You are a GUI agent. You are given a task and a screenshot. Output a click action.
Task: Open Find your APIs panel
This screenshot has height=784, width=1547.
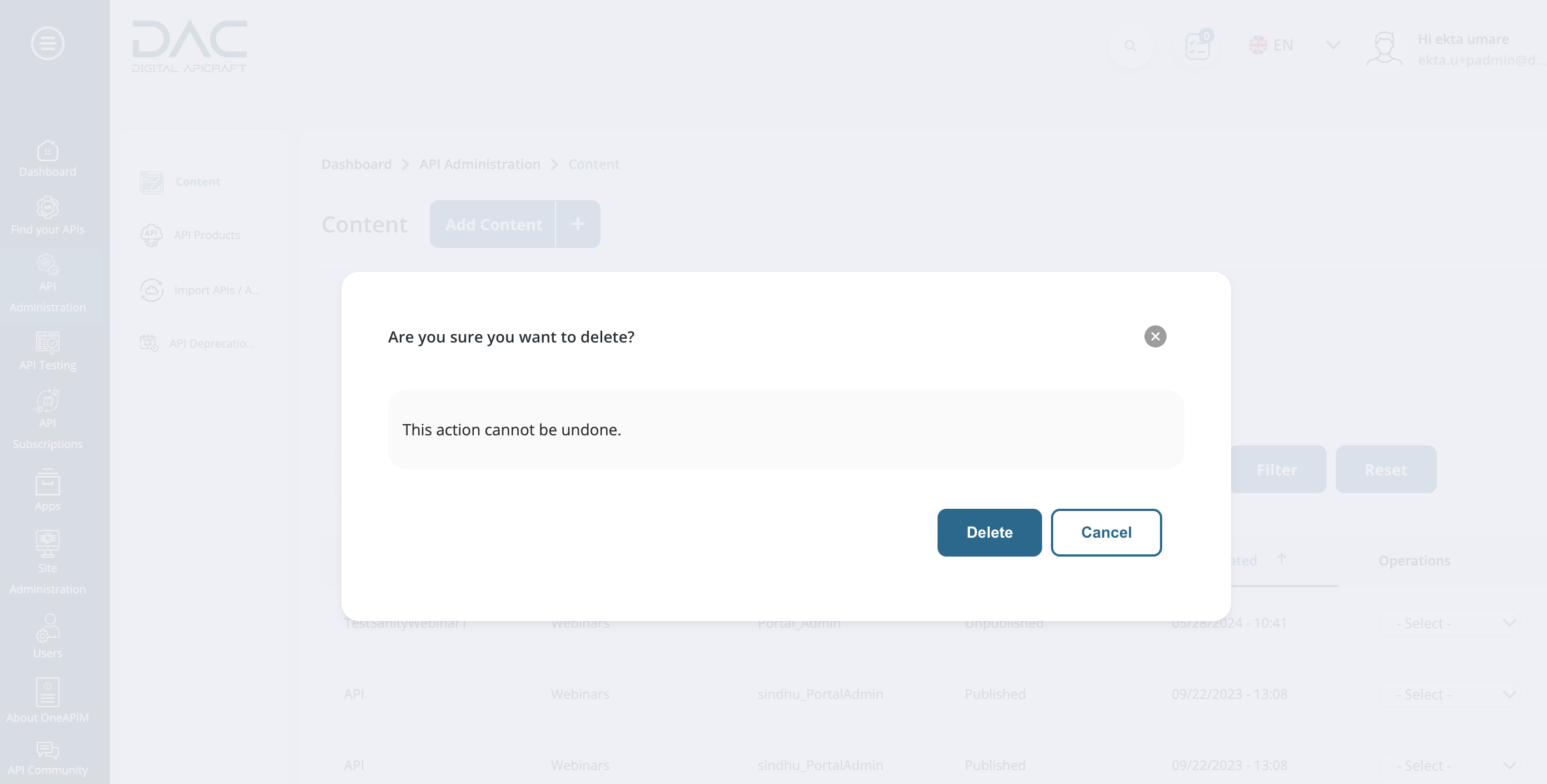click(x=47, y=216)
